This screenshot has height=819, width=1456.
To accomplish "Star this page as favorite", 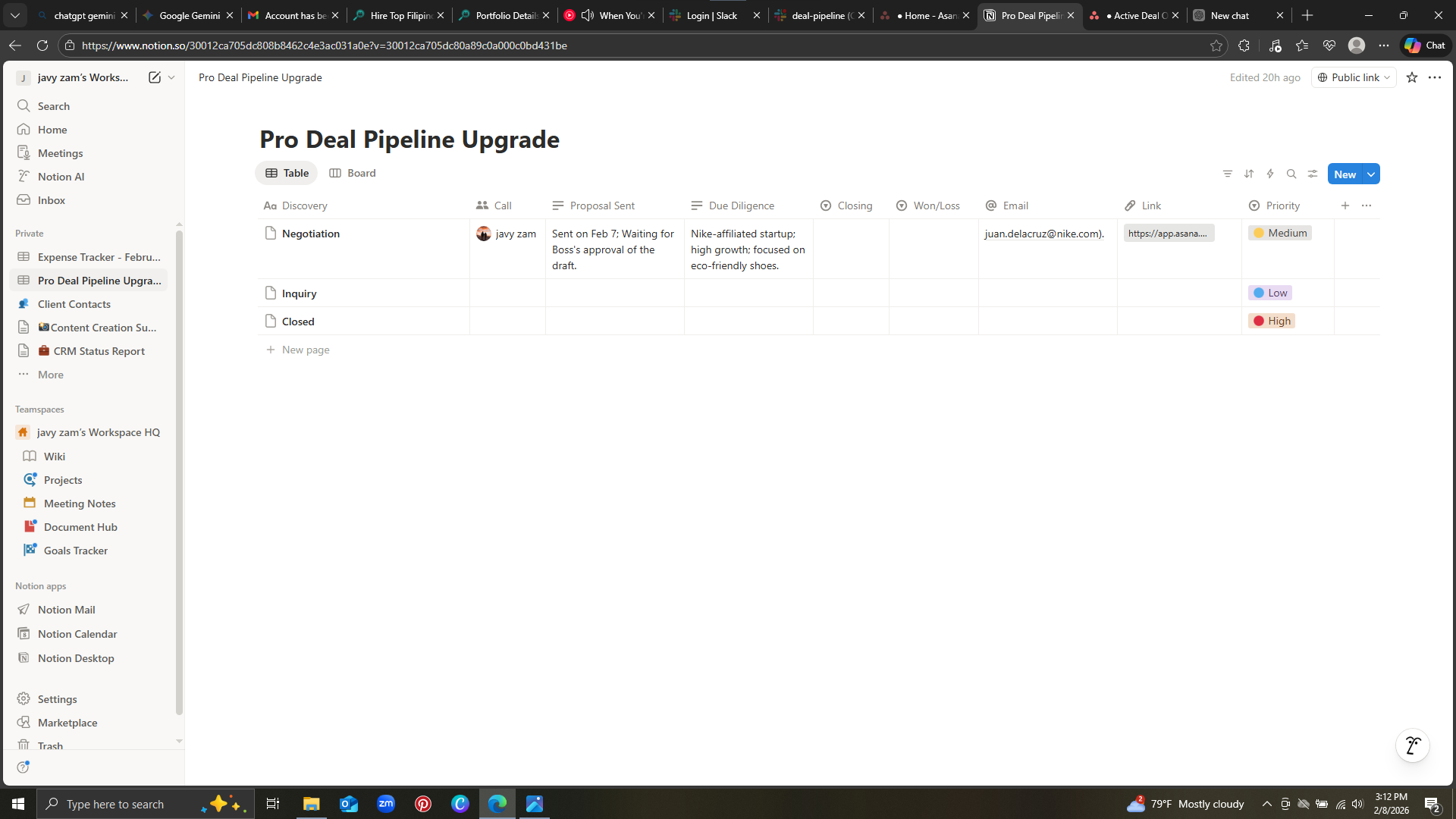I will click(x=1412, y=77).
